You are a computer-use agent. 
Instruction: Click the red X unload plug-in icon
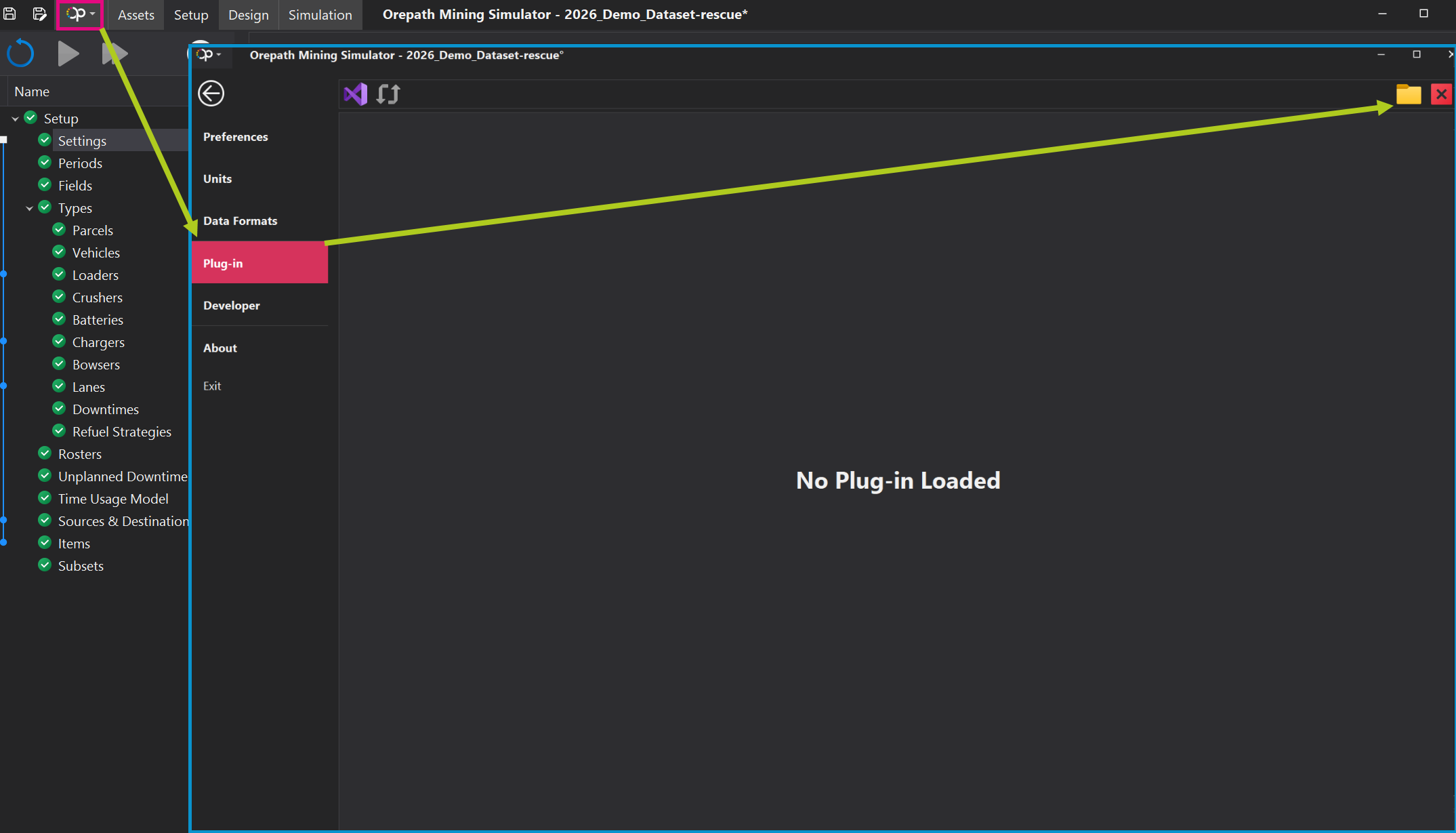(1441, 94)
